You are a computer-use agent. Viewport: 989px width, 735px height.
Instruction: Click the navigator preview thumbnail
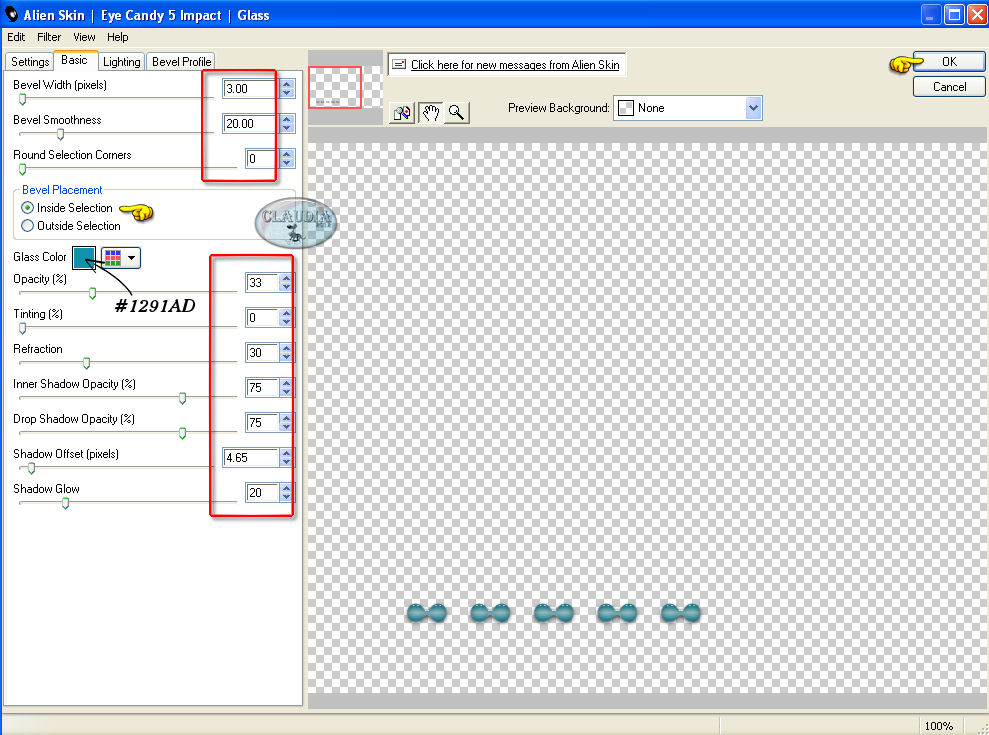[x=345, y=87]
